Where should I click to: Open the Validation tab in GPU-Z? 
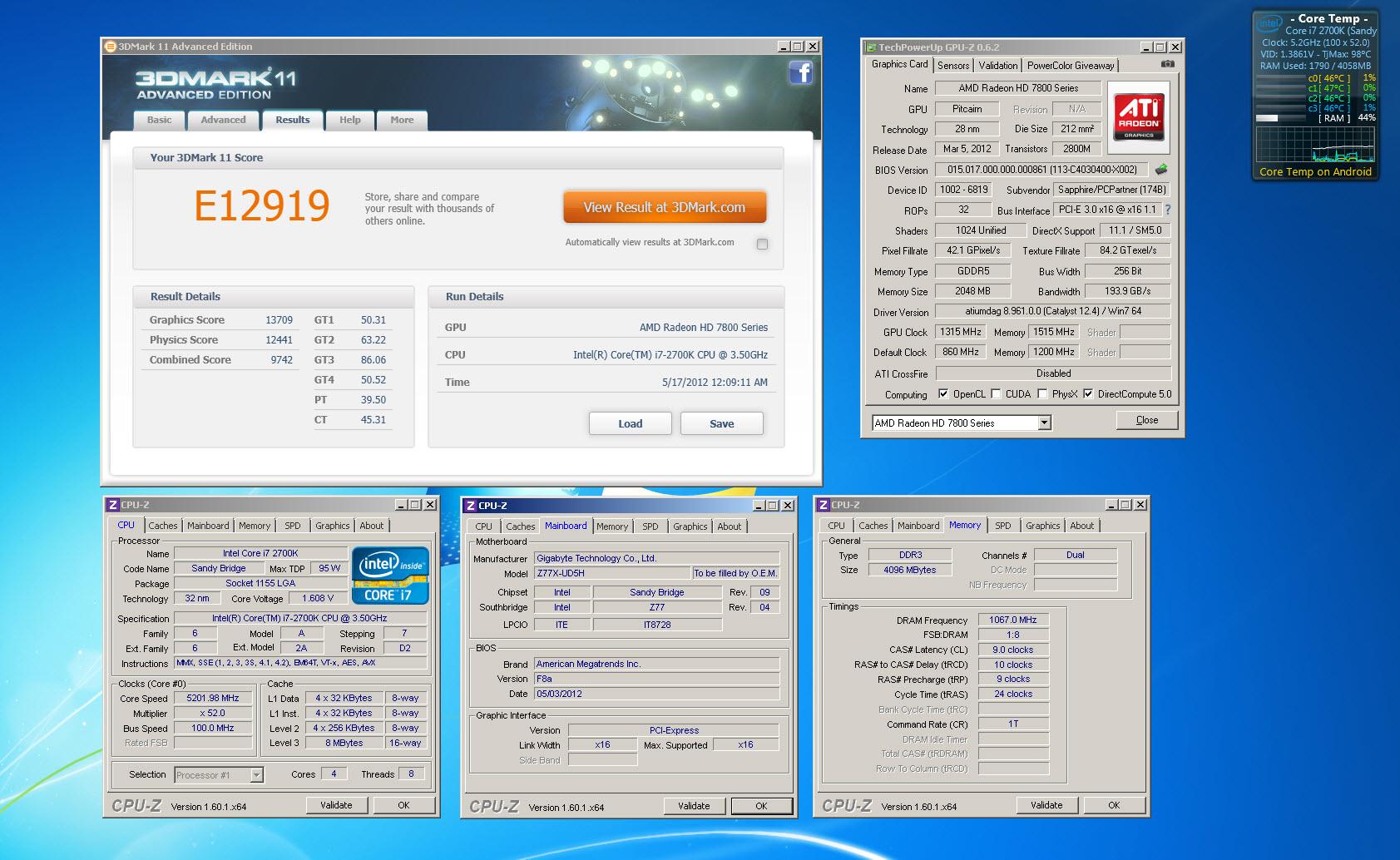tap(997, 66)
